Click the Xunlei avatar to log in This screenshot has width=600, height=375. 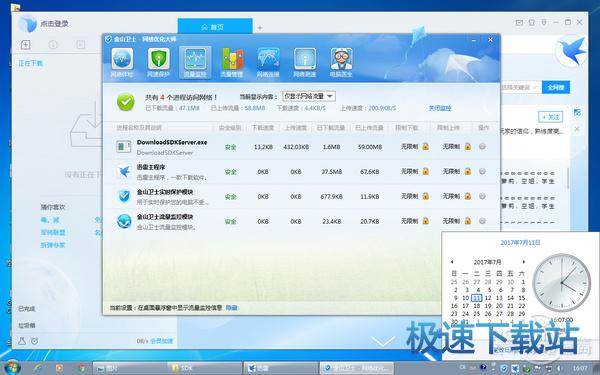point(27,23)
